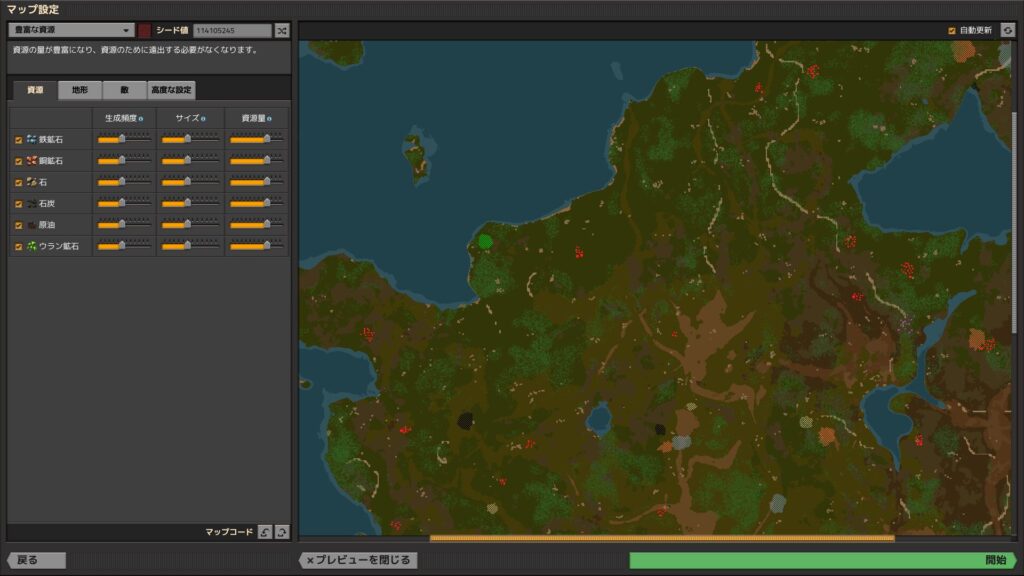Click the 原油 label text
The height and width of the screenshot is (576, 1024).
click(x=47, y=225)
